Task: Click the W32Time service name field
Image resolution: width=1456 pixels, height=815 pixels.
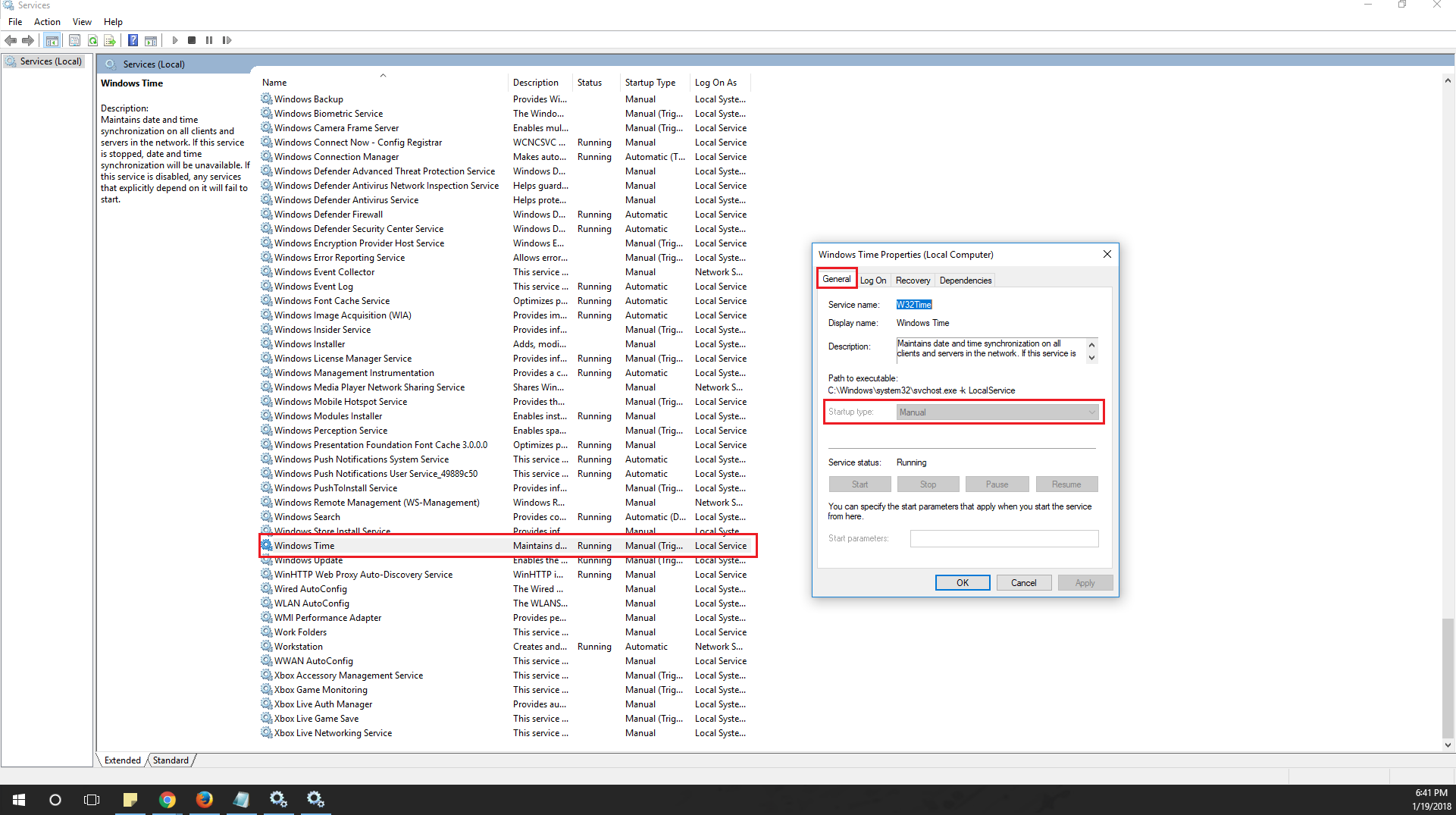Action: pyautogui.click(x=914, y=305)
